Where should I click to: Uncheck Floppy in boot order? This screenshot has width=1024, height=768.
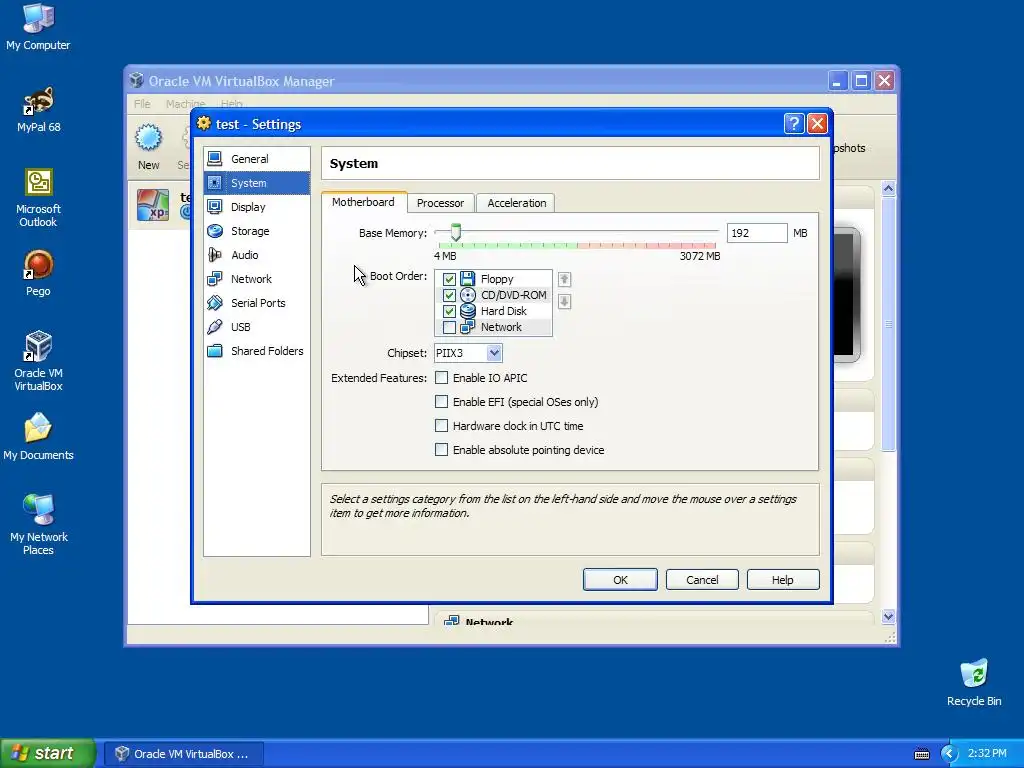click(x=449, y=279)
